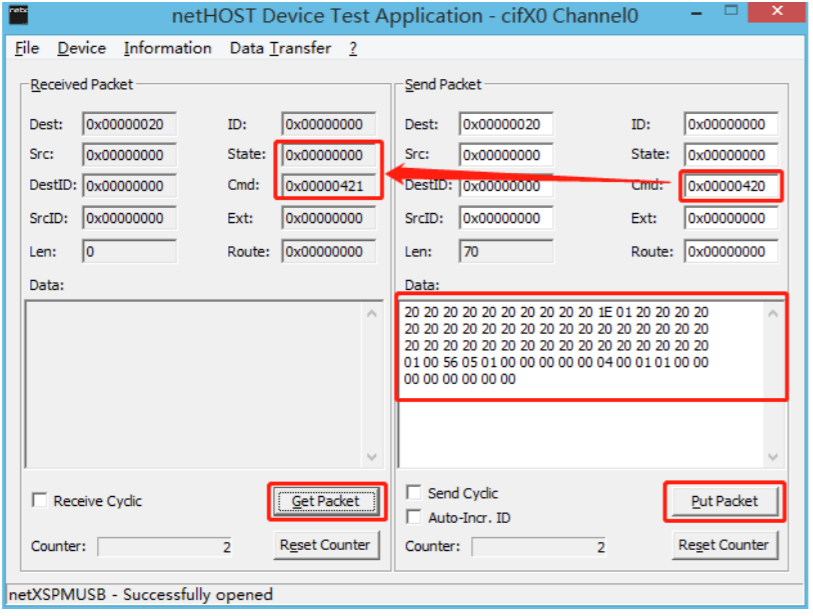
Task: Click Send Packet State input field
Action: [731, 155]
